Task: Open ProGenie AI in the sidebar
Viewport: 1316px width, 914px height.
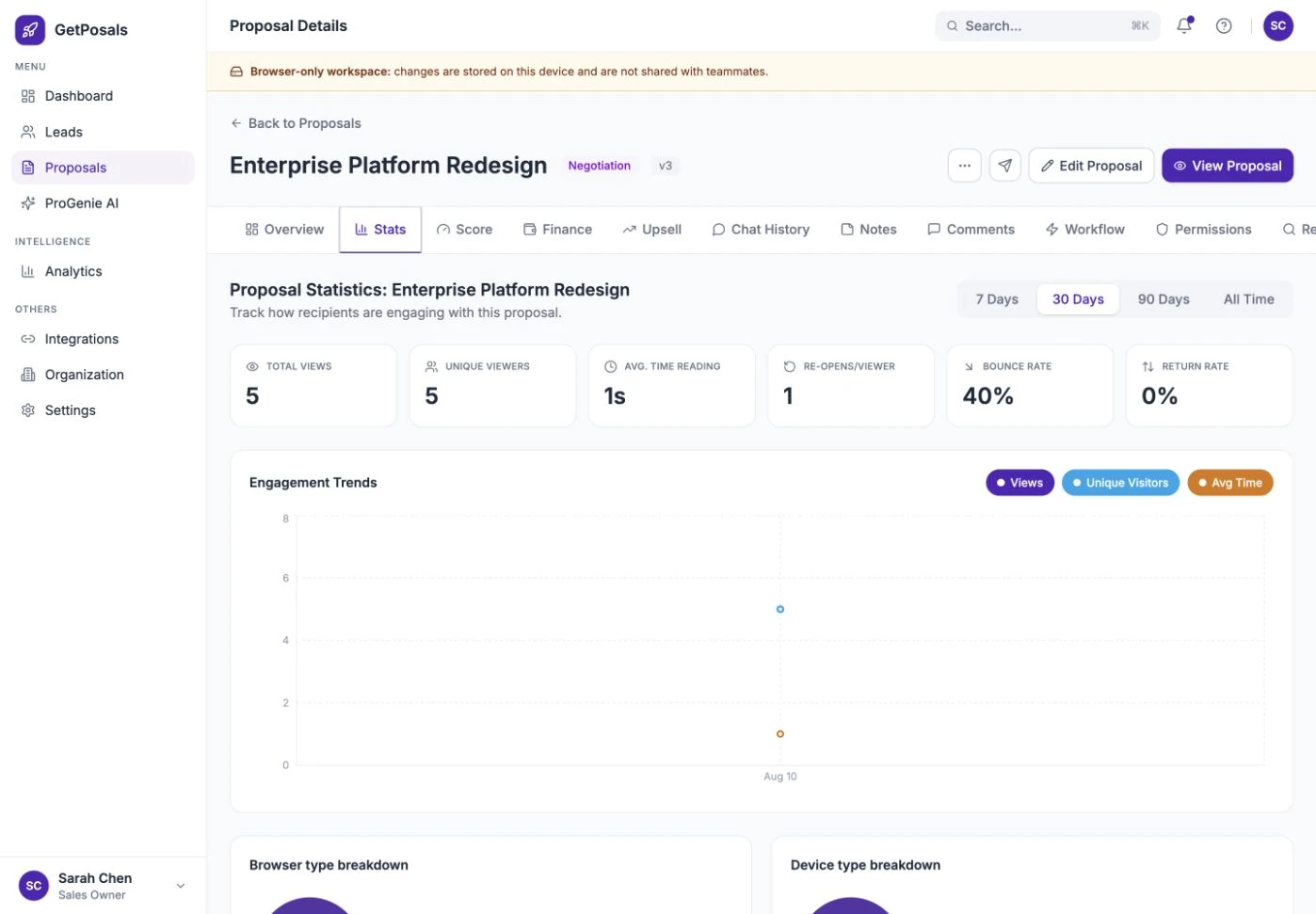Action: (x=103, y=203)
